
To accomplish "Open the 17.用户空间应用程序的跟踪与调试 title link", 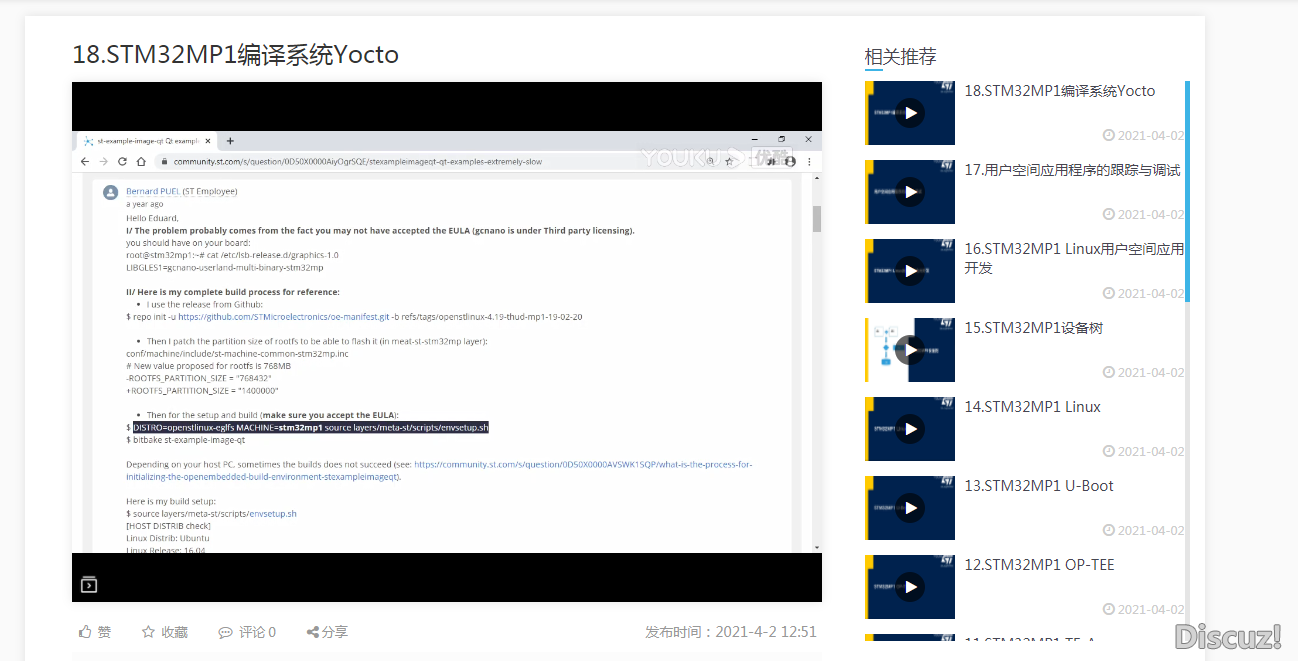I will point(1072,170).
